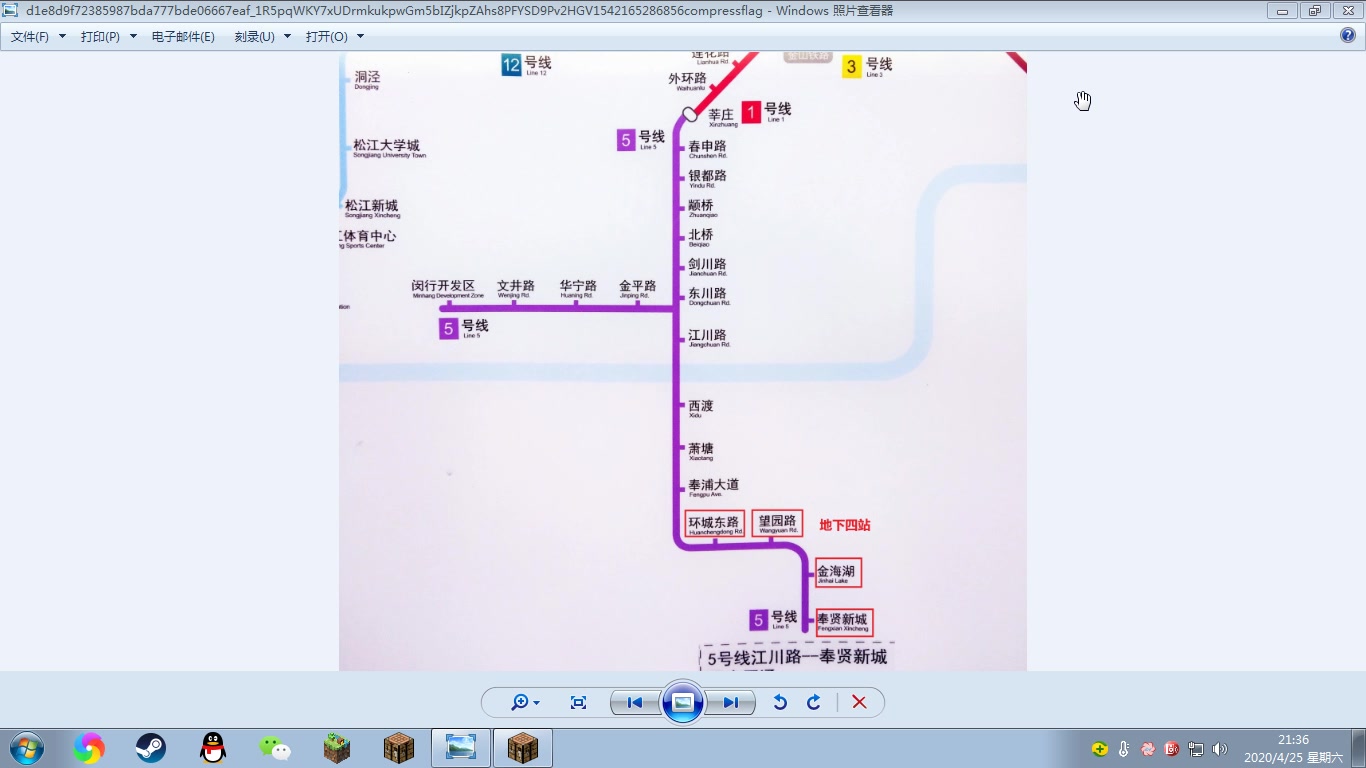Click the 银都路 station label
Screen dimensions: 1366x768
[707, 178]
